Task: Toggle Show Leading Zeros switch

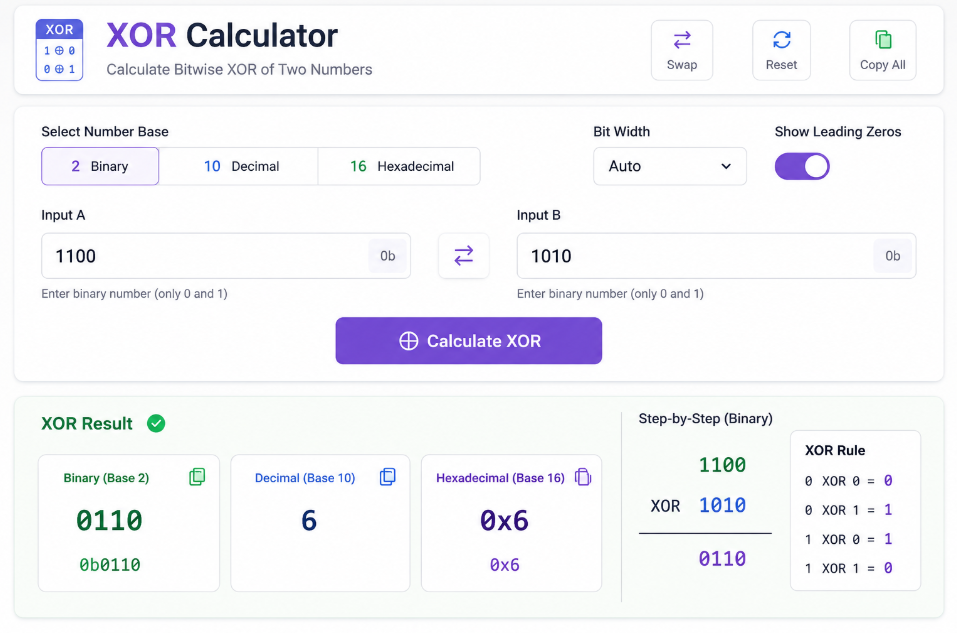Action: pyautogui.click(x=802, y=166)
